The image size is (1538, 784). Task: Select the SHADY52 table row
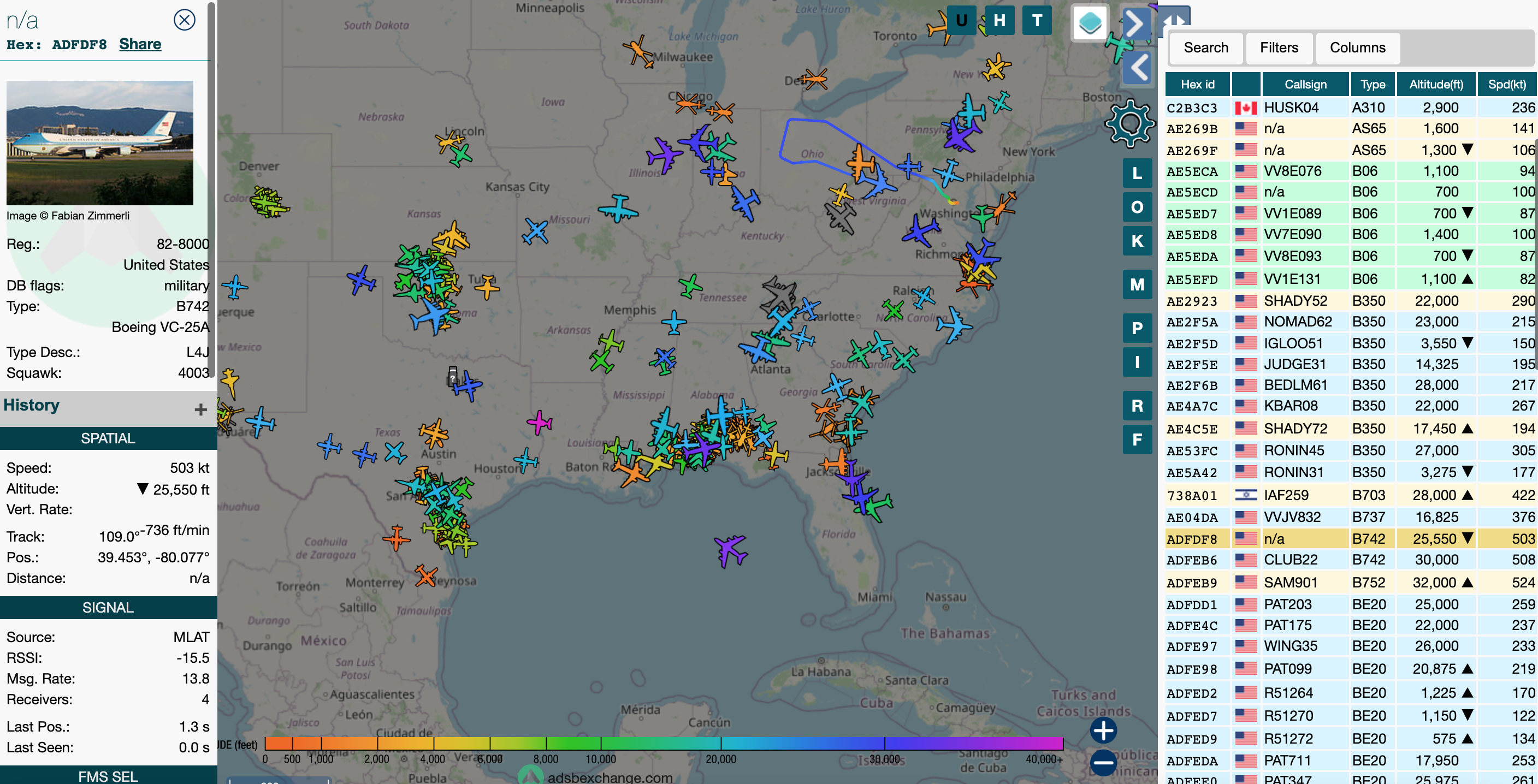coord(1351,301)
